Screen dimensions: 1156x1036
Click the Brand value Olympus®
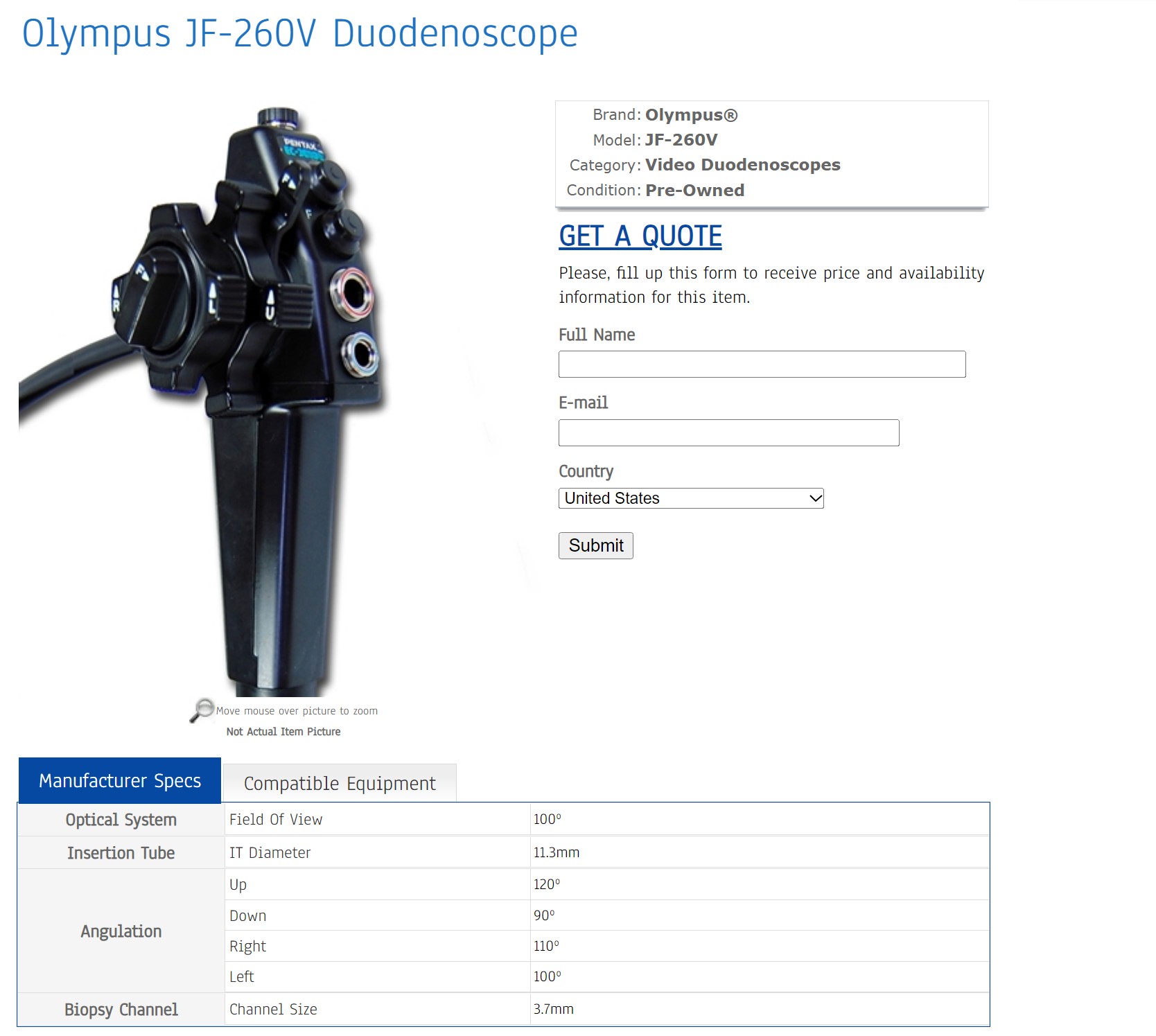click(x=692, y=115)
